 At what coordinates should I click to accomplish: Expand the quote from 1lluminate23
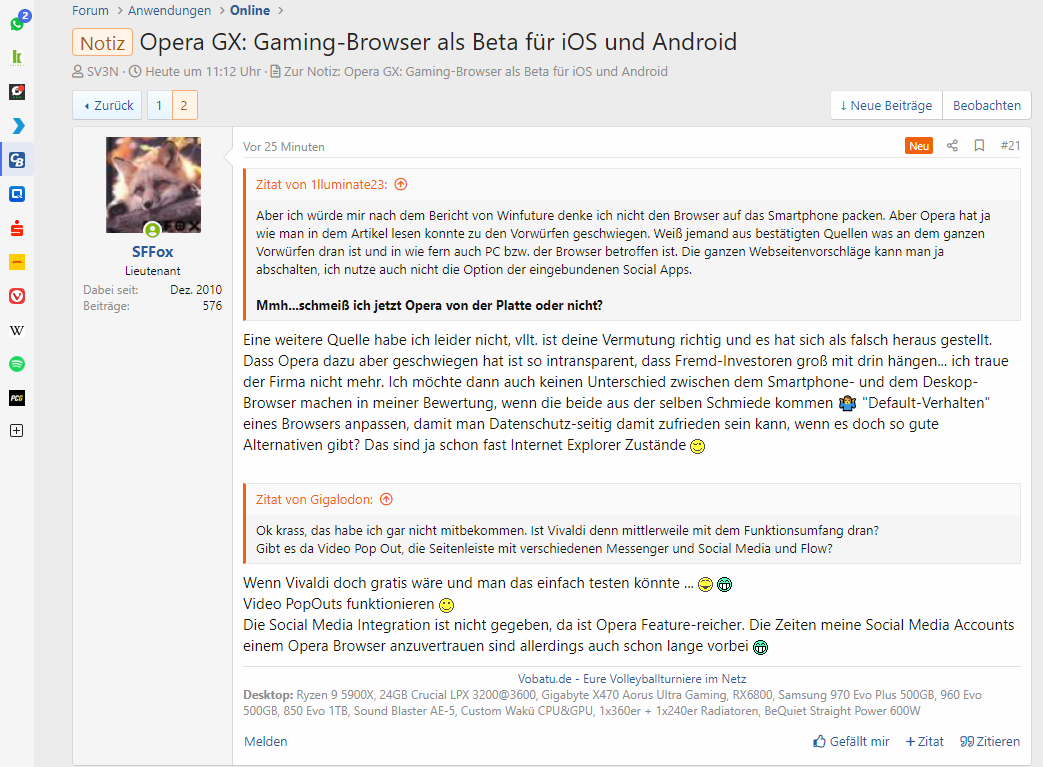point(400,184)
